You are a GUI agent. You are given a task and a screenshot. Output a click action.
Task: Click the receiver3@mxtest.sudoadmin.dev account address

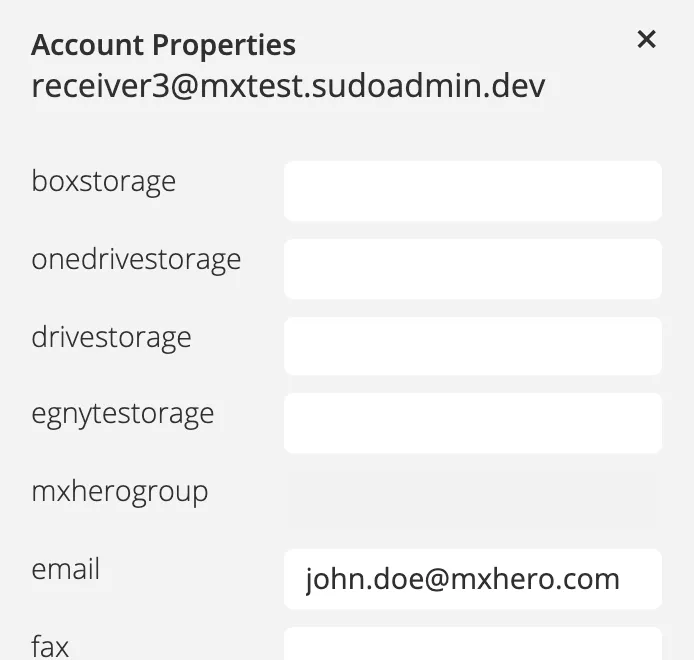tap(288, 86)
